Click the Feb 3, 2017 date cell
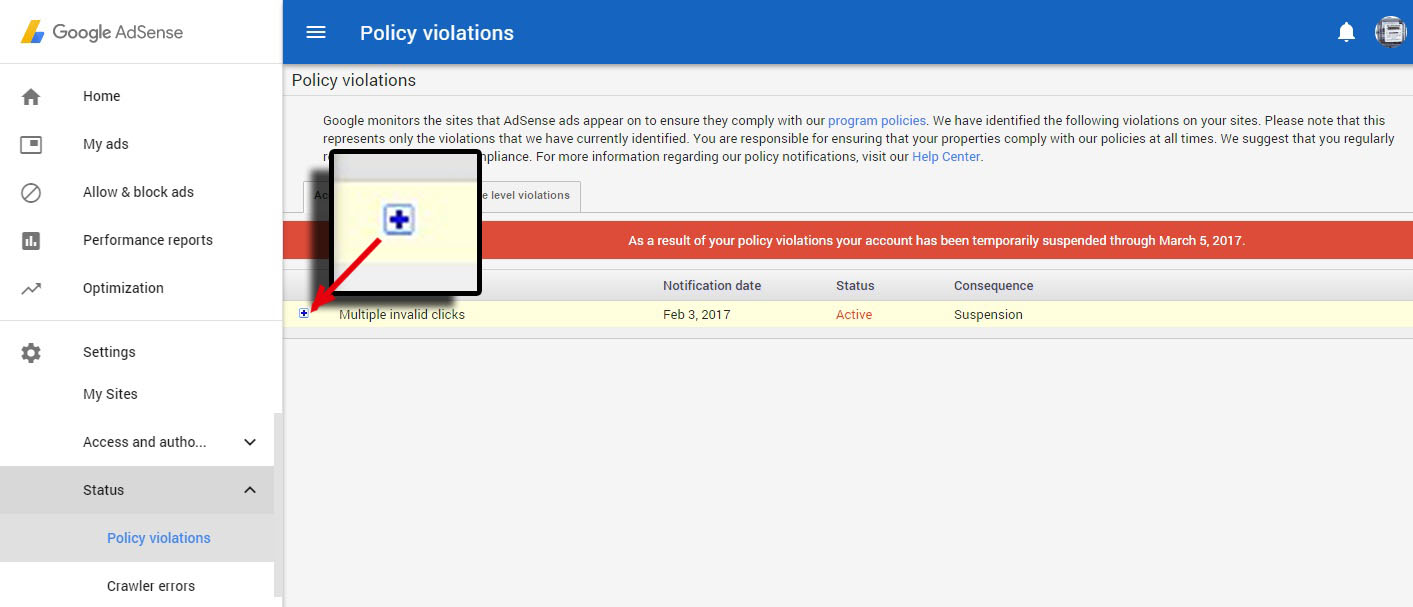 pyautogui.click(x=697, y=314)
